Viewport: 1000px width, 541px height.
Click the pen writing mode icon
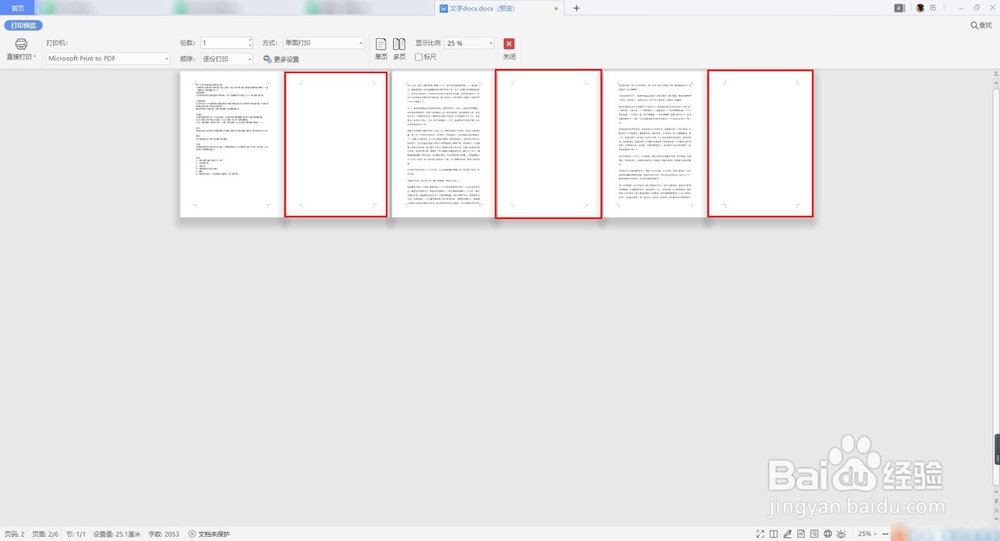click(787, 534)
